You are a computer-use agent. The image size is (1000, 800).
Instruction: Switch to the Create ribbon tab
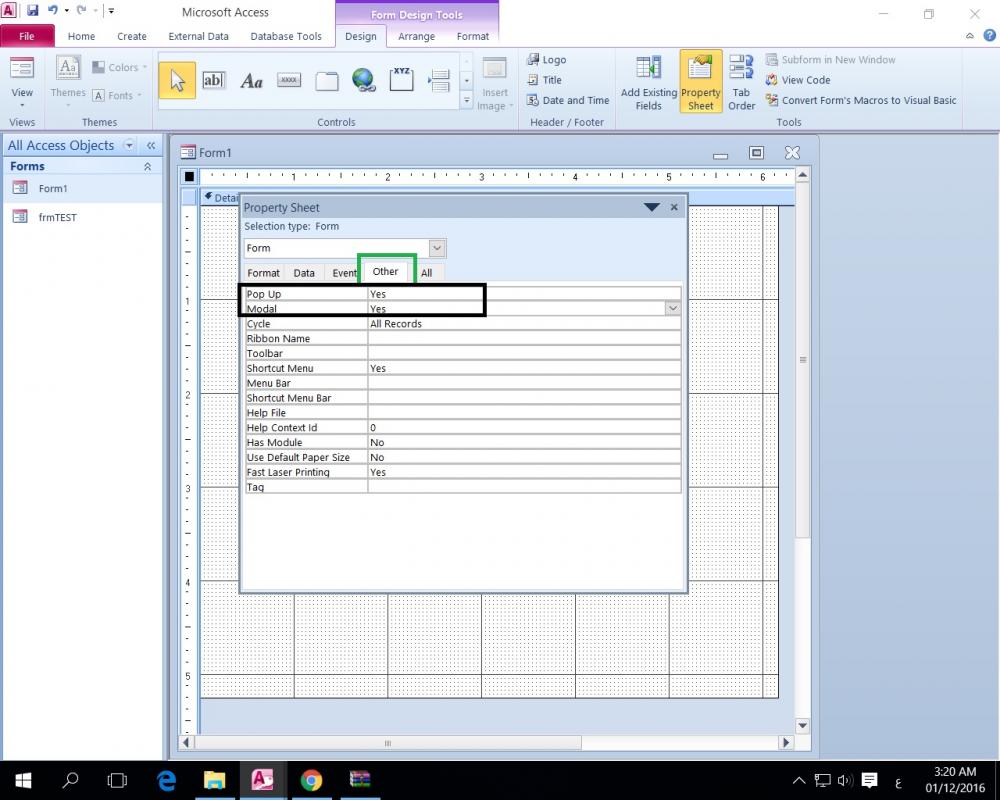coord(132,36)
